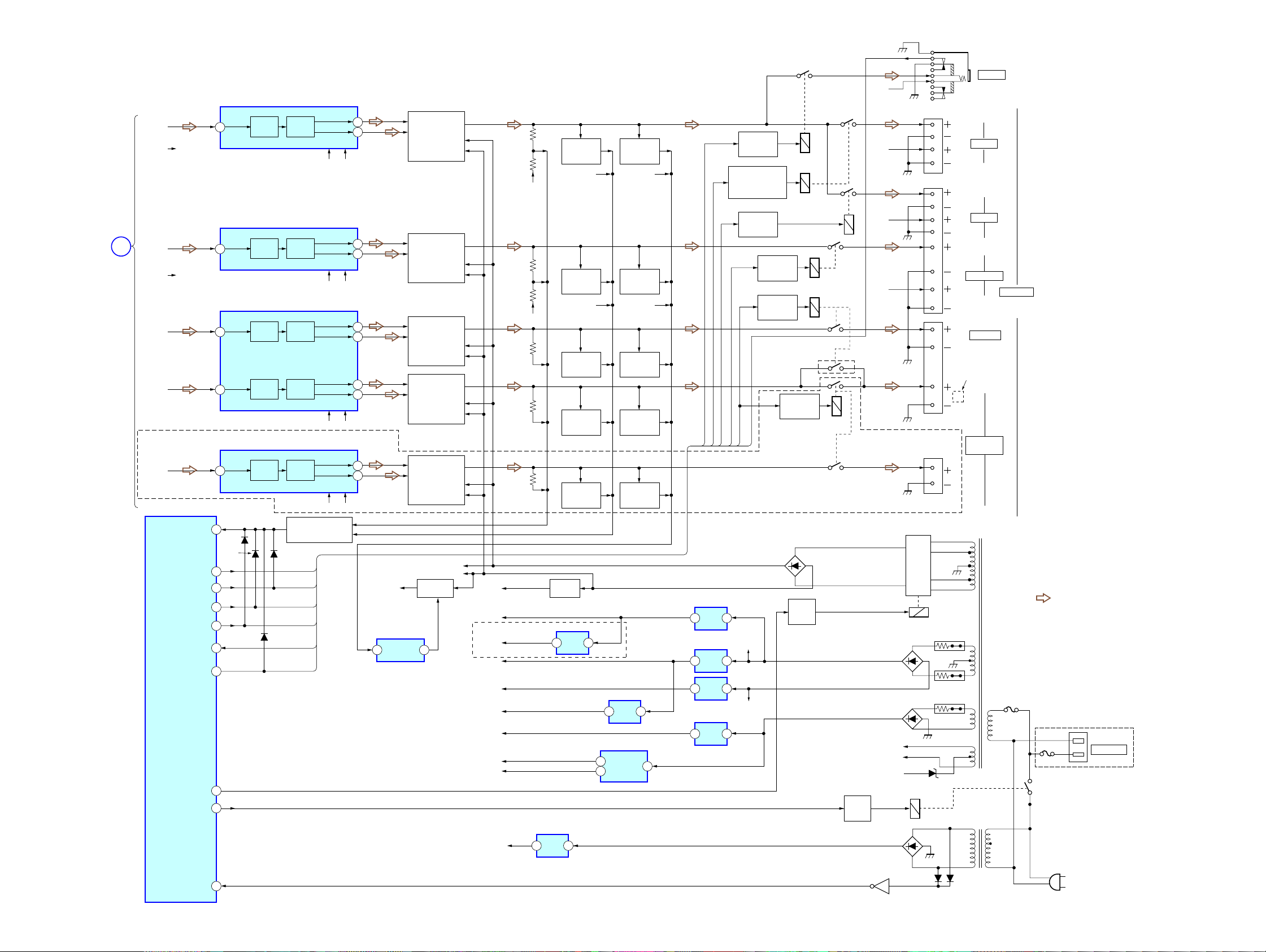This screenshot has height=952, width=1266.
Task: Click the standalone brown arrow legend symbol
Action: (x=1043, y=598)
